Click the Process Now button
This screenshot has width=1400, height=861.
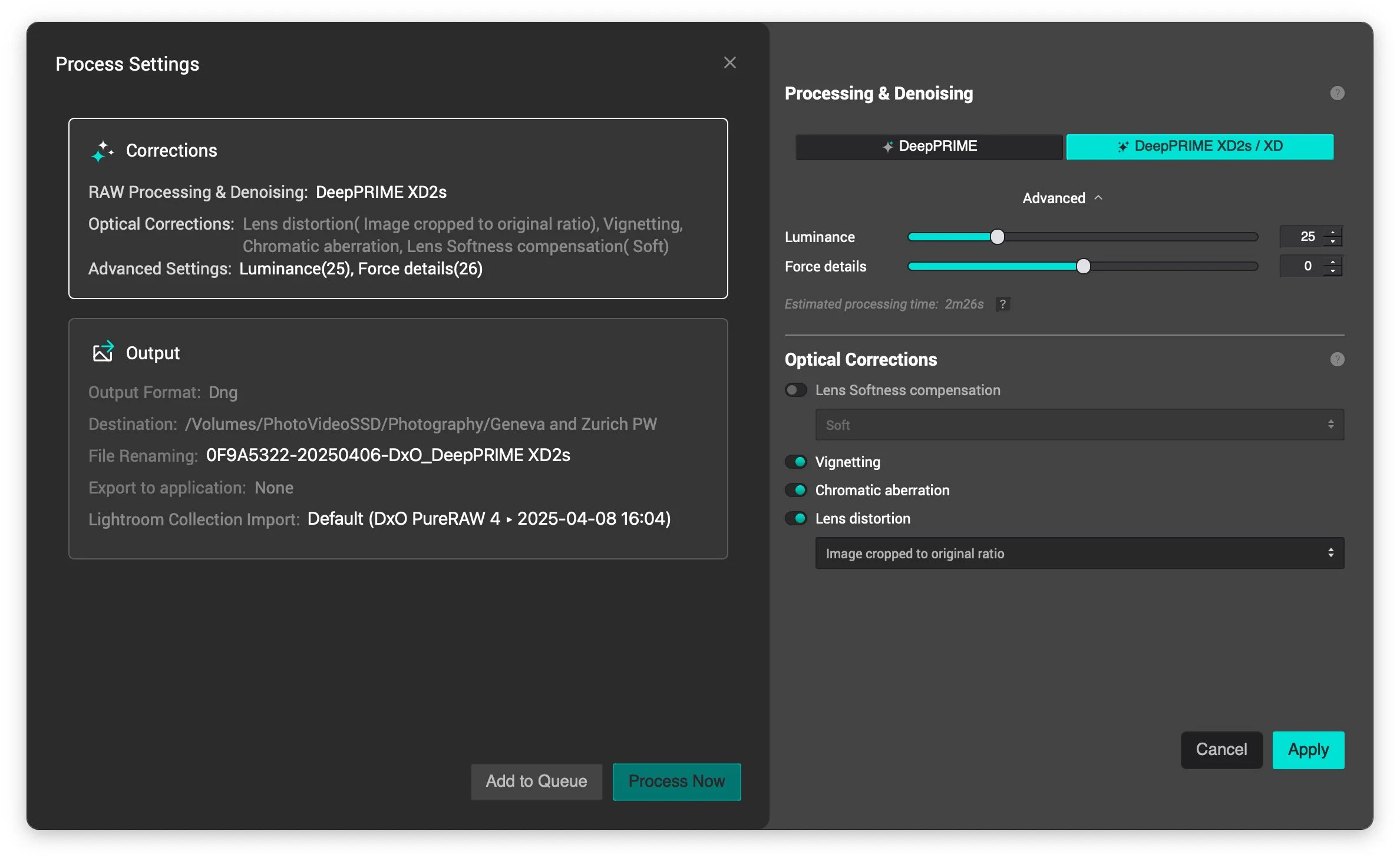tap(676, 781)
